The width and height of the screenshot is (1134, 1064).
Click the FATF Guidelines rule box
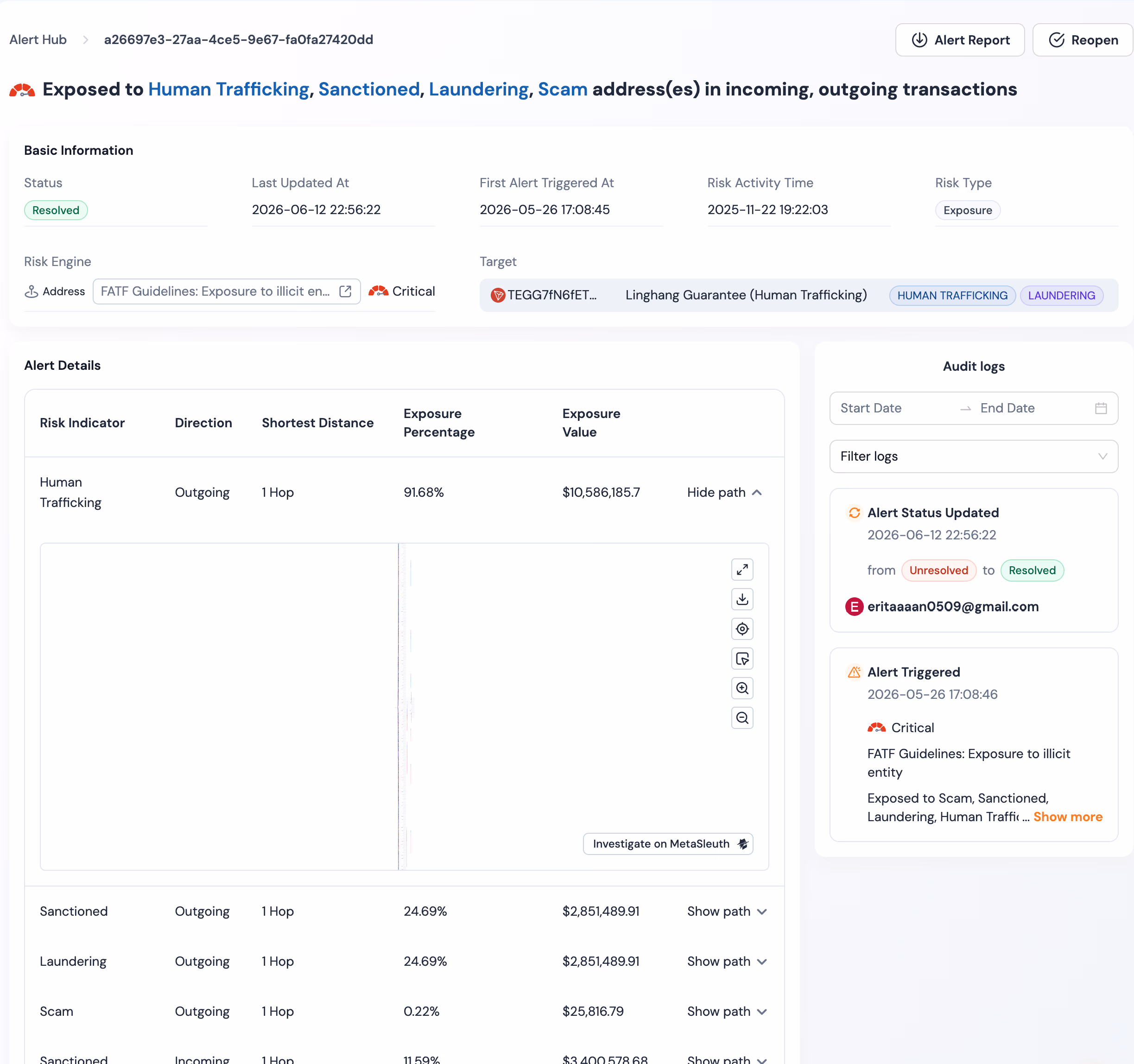tap(227, 291)
